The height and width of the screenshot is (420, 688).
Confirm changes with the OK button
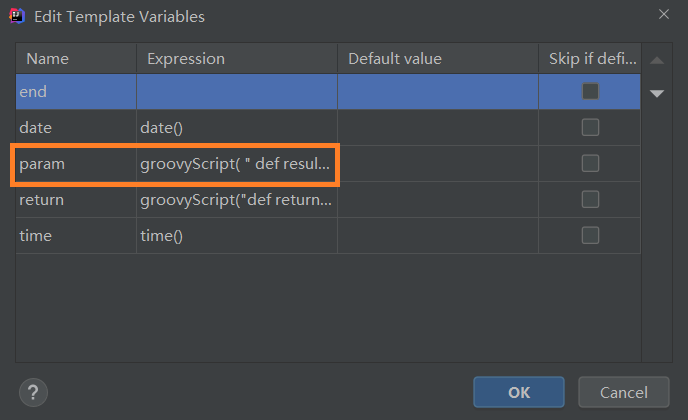pyautogui.click(x=519, y=392)
